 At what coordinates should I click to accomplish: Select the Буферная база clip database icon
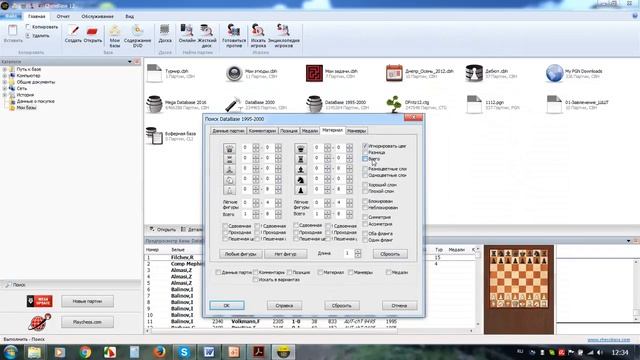(154, 136)
